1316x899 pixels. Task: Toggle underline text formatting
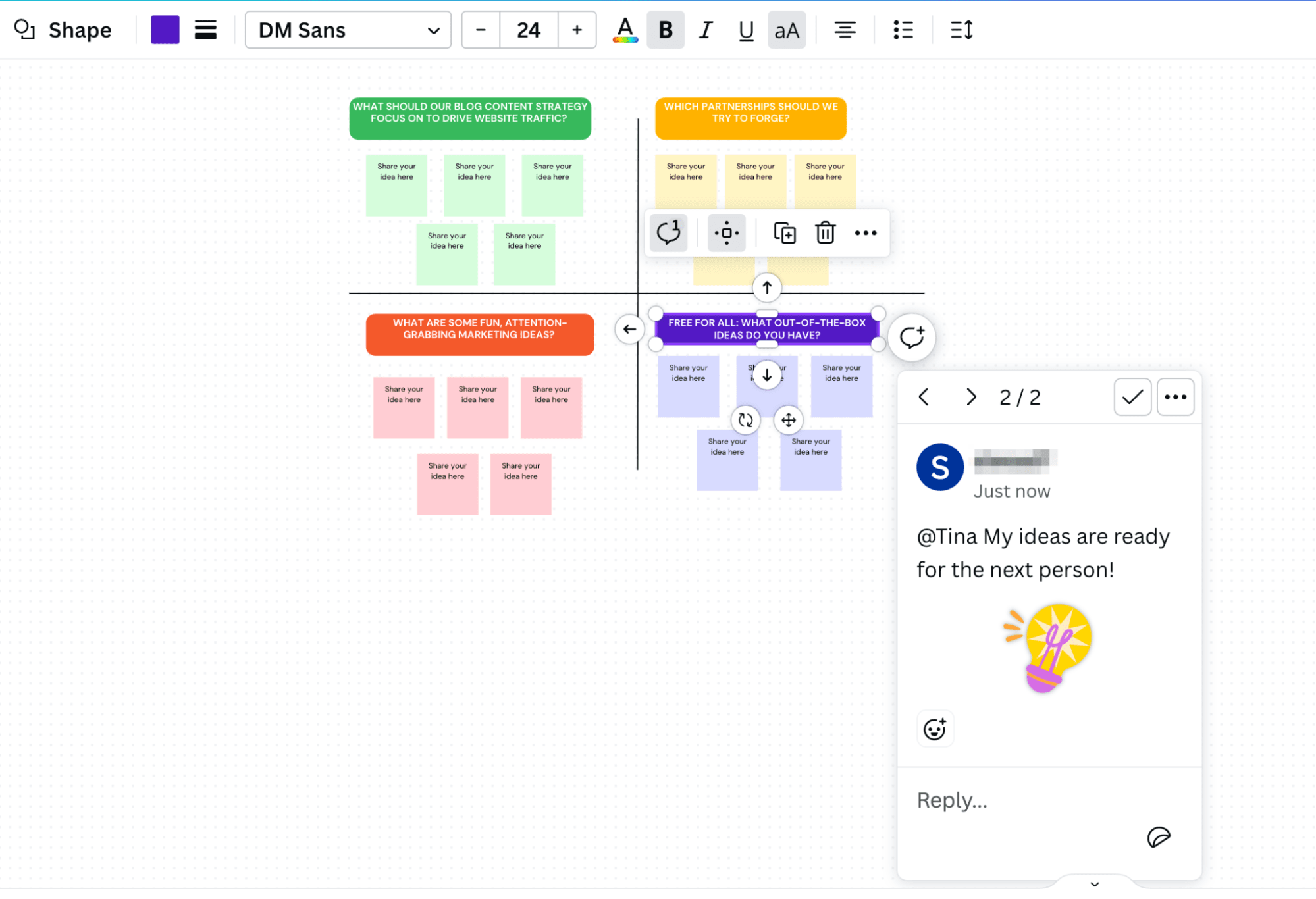click(745, 30)
